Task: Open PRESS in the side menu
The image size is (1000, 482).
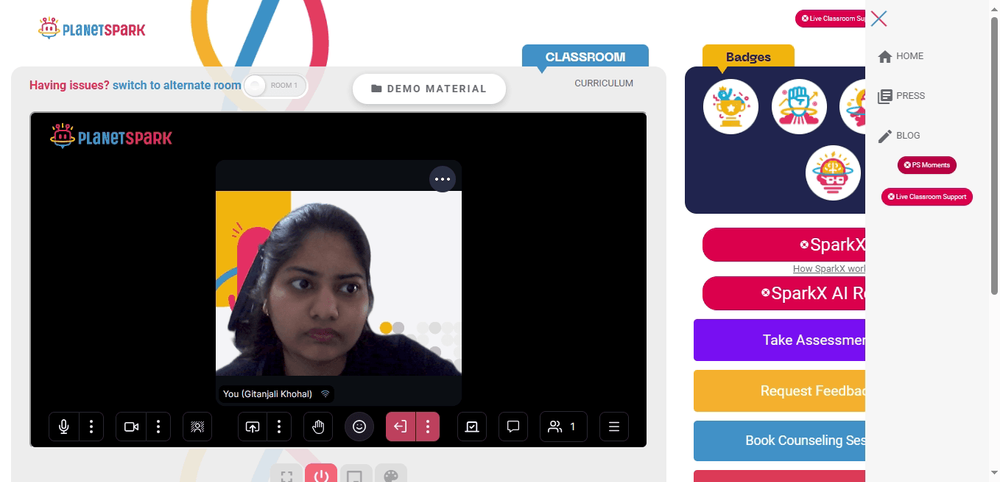Action: point(901,96)
